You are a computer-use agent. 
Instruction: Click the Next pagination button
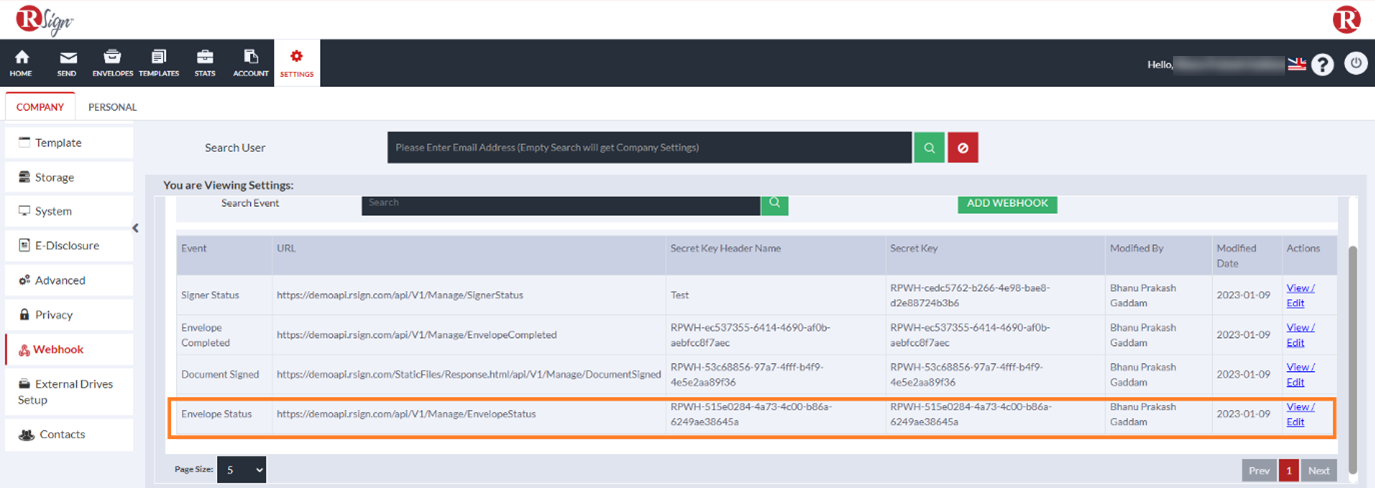coord(1319,470)
